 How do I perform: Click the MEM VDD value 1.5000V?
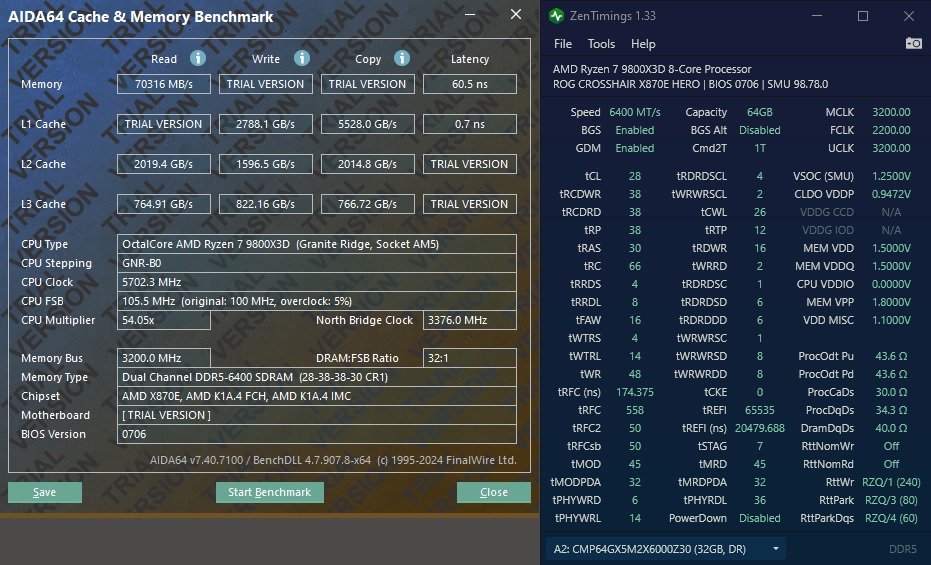click(x=891, y=248)
